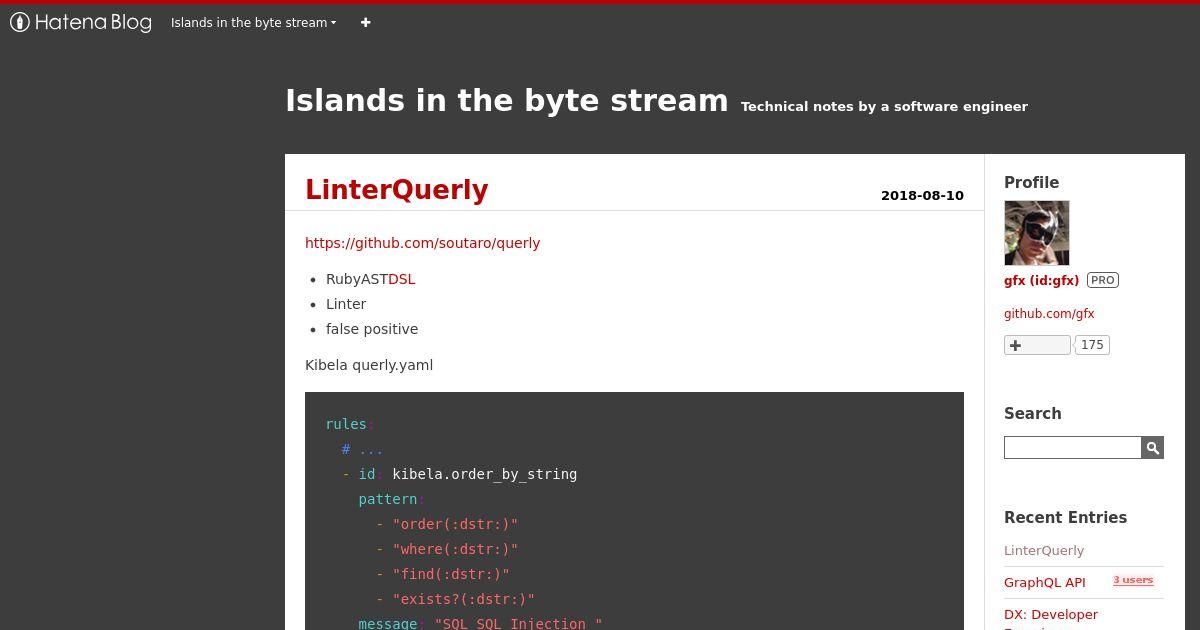Click the "Recent Entries" sidebar heading
The image size is (1200, 630).
1065,517
